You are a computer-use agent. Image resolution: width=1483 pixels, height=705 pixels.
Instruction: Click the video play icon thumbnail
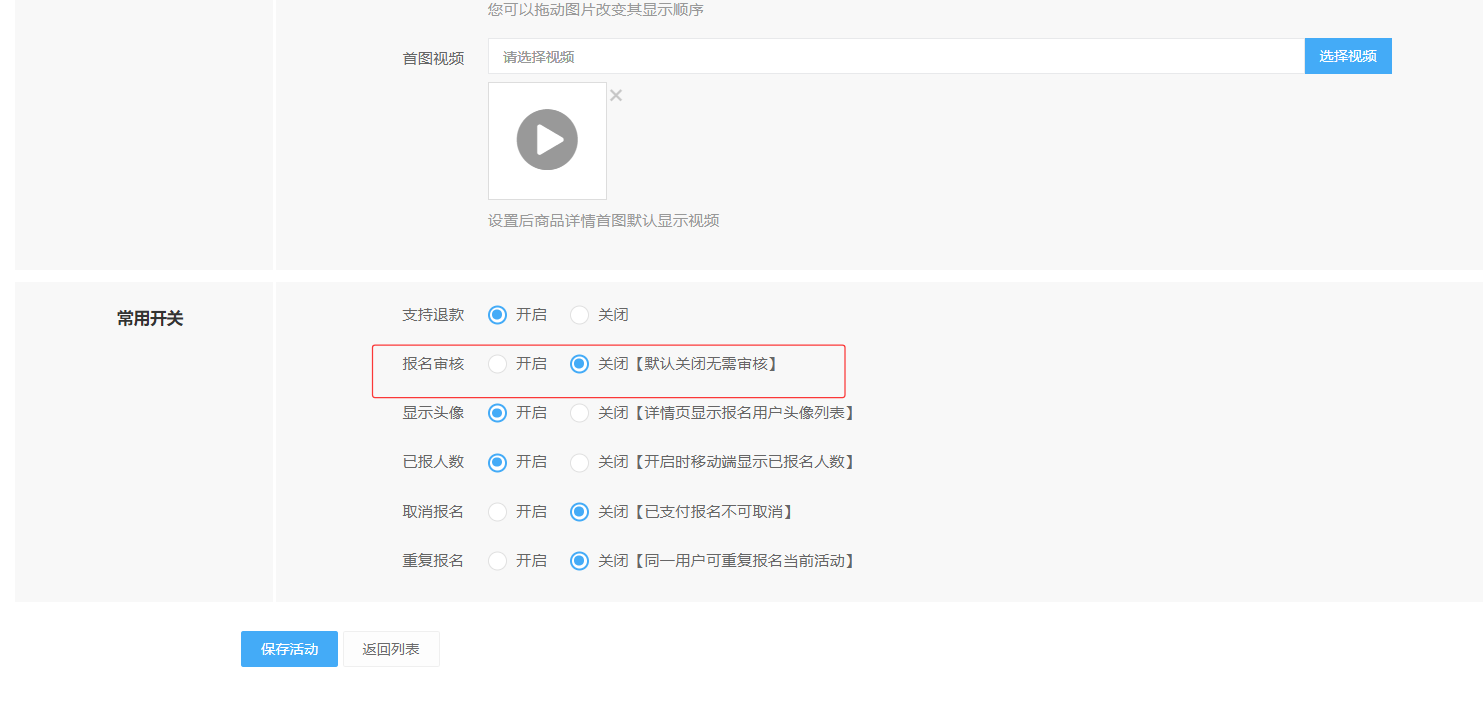pyautogui.click(x=547, y=141)
